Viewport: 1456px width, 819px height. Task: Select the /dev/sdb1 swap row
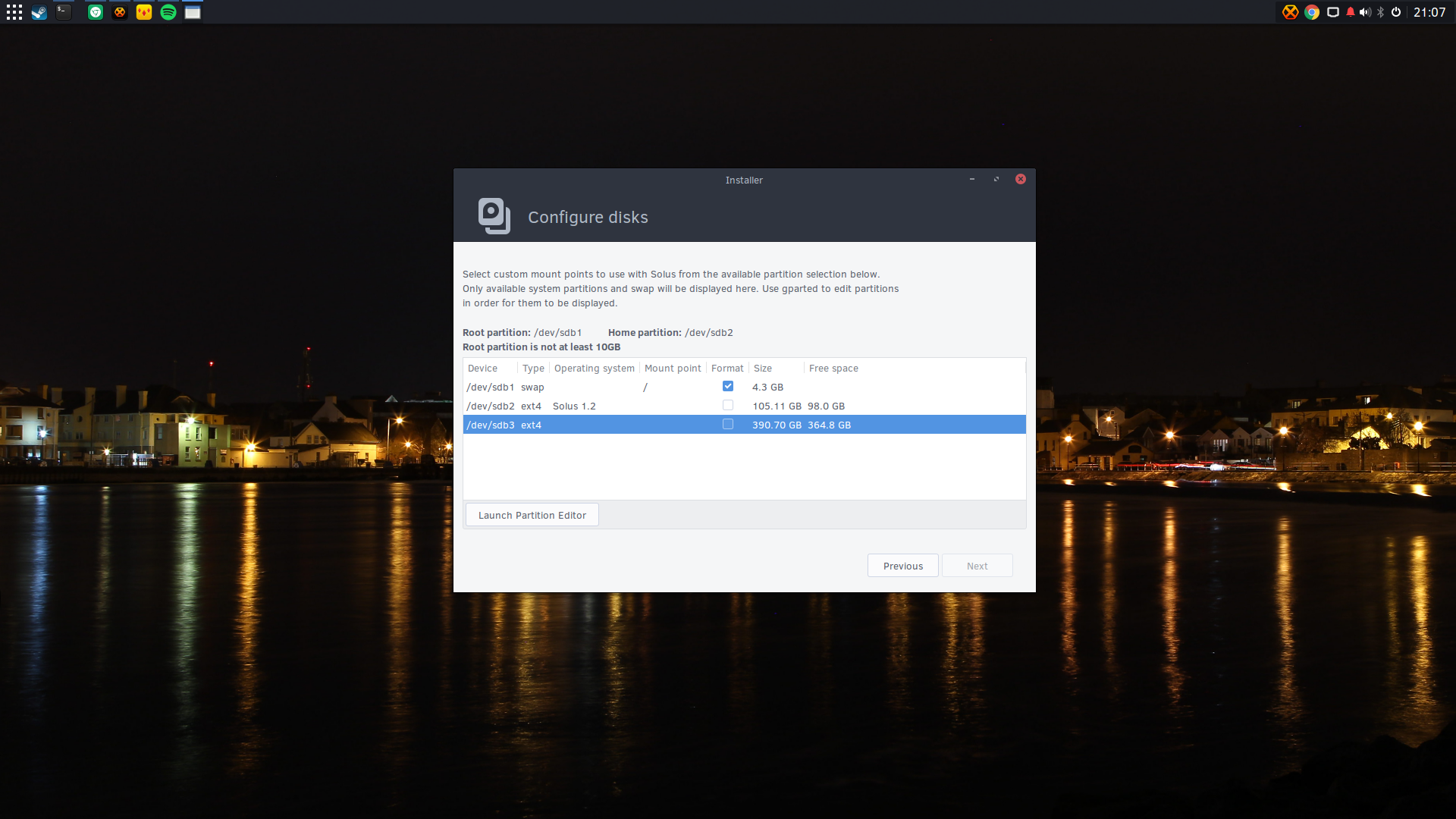[744, 387]
